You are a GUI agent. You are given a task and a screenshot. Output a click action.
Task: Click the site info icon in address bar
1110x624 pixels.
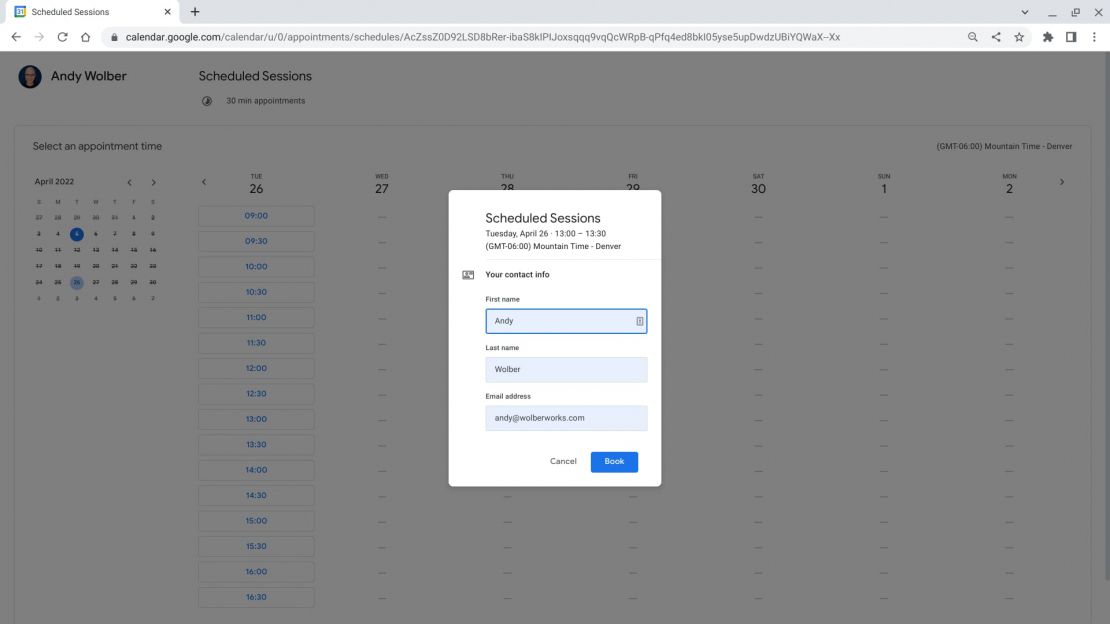click(115, 36)
